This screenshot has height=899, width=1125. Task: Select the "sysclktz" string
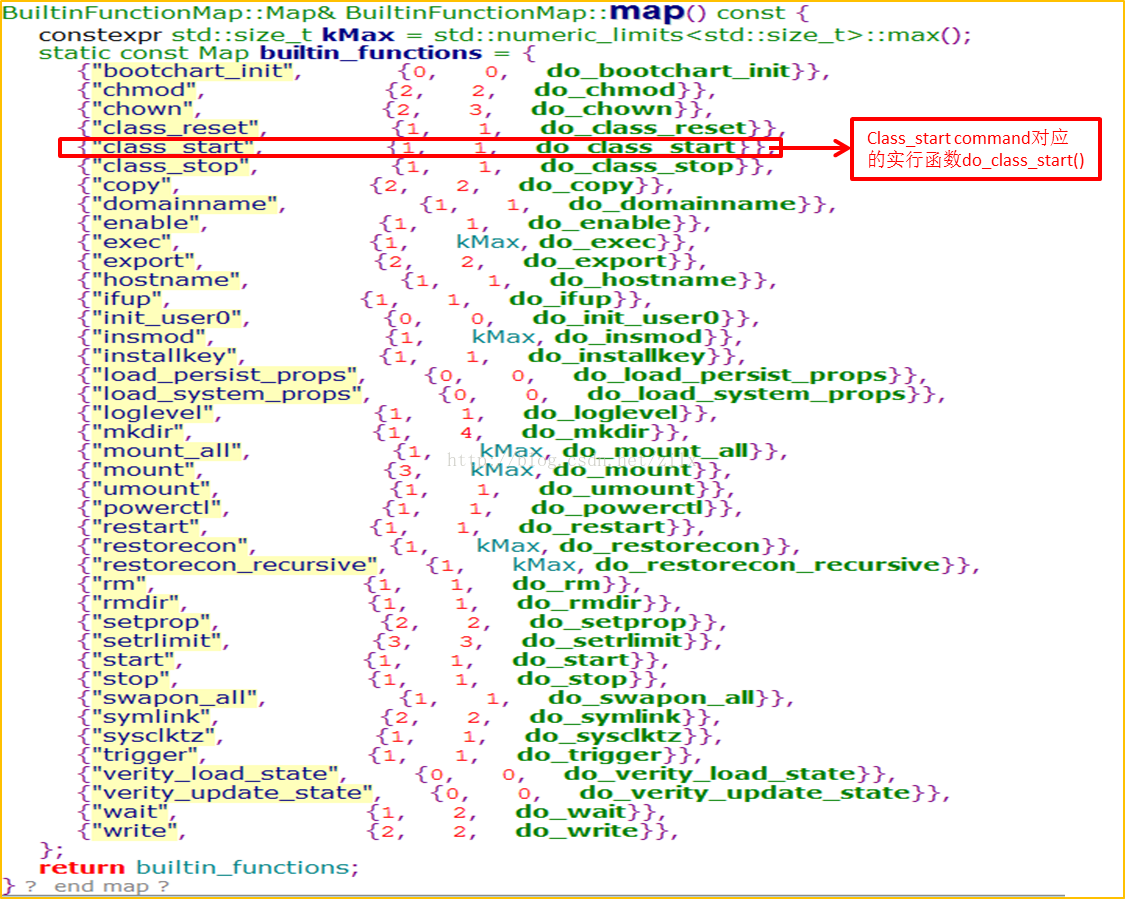(153, 737)
